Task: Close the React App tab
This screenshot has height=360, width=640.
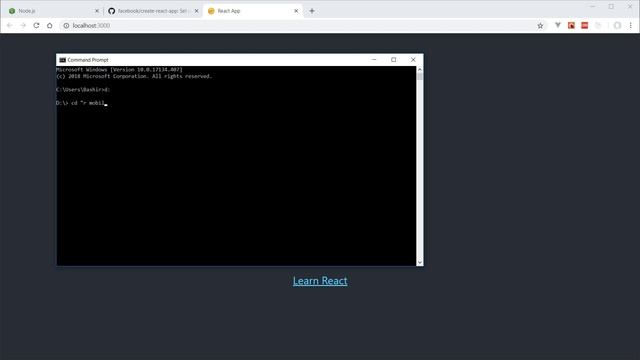Action: [x=296, y=11]
